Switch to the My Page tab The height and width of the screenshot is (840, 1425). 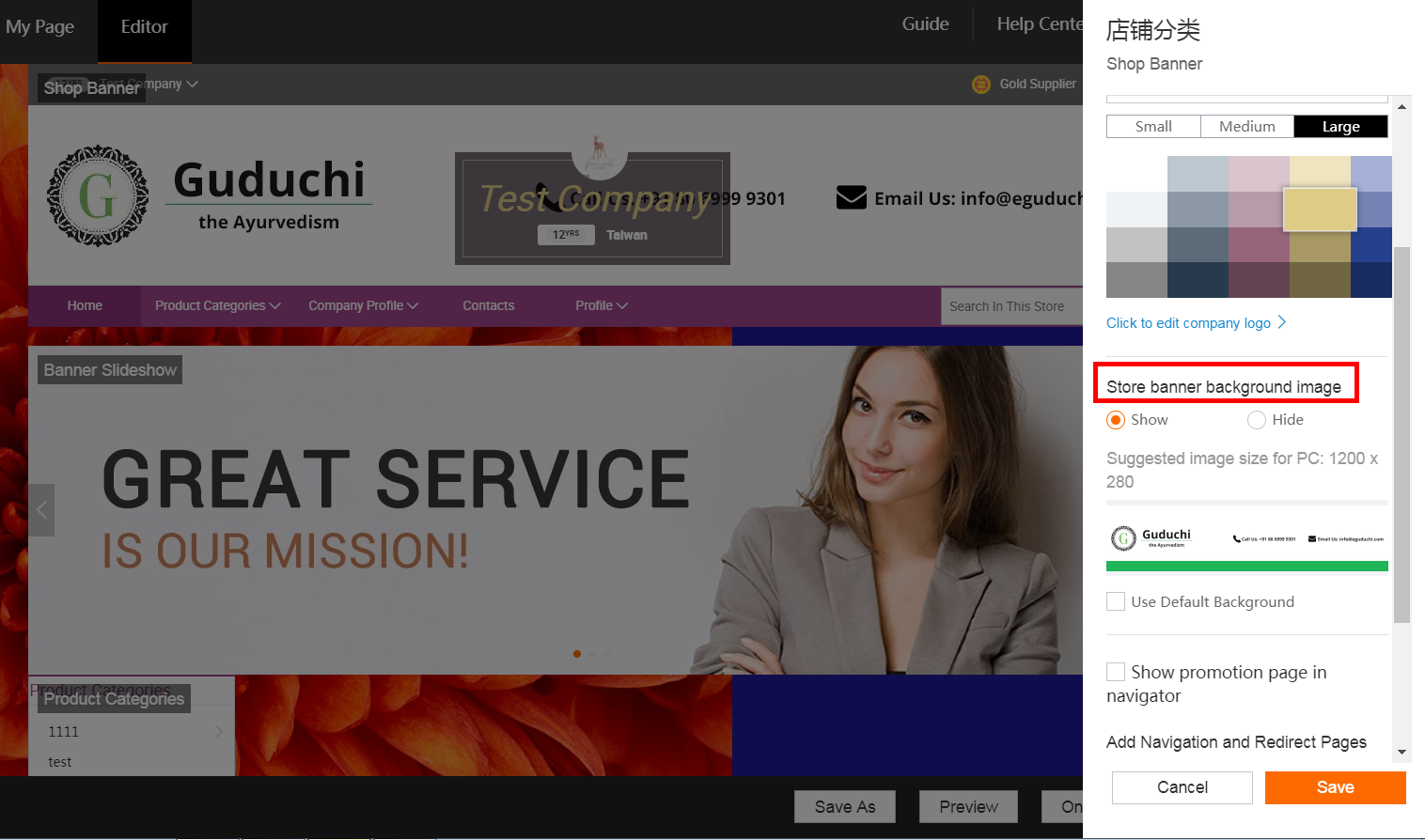[x=39, y=27]
